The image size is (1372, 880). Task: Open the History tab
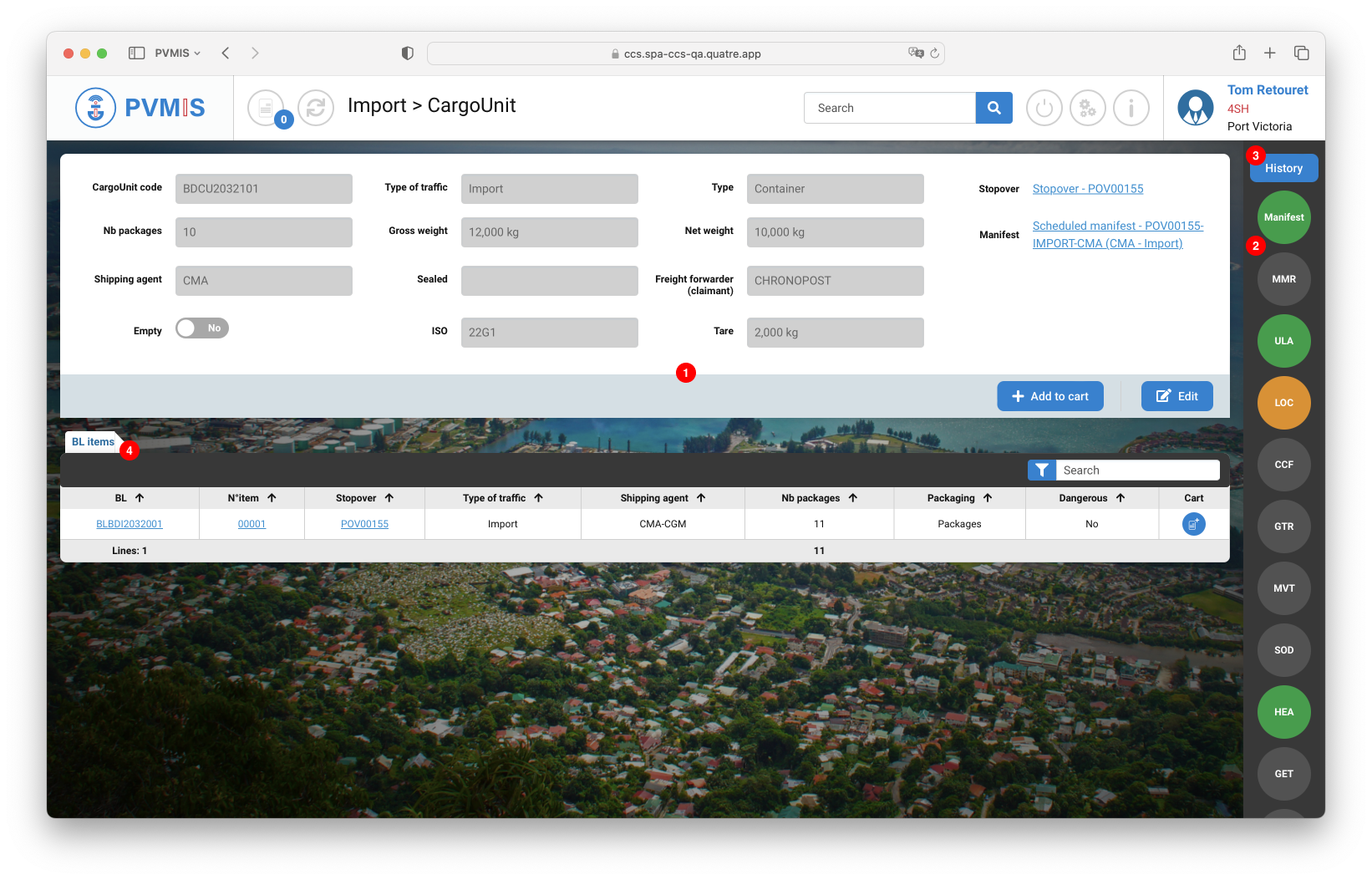1283,168
